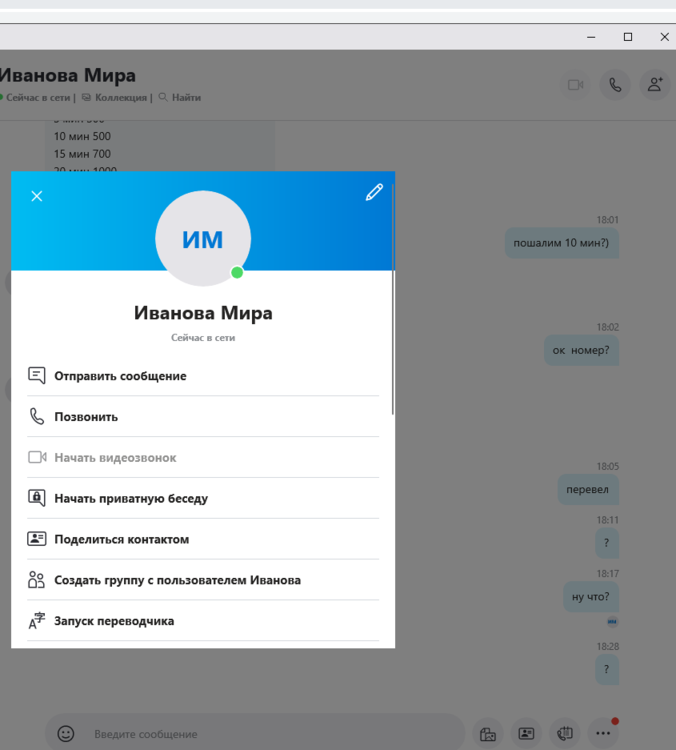The image size is (676, 750).
Task: Open the emoji smiley picker
Action: (66, 733)
